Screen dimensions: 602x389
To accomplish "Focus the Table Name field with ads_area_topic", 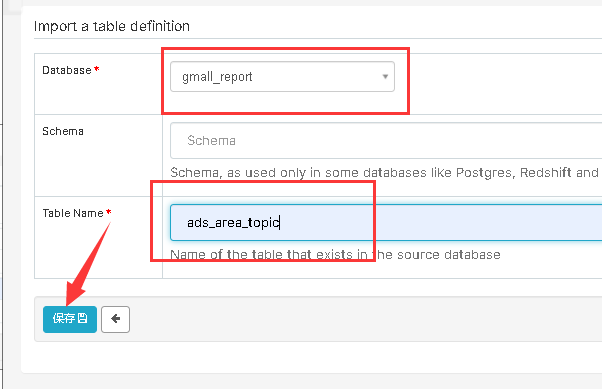I will coord(386,223).
